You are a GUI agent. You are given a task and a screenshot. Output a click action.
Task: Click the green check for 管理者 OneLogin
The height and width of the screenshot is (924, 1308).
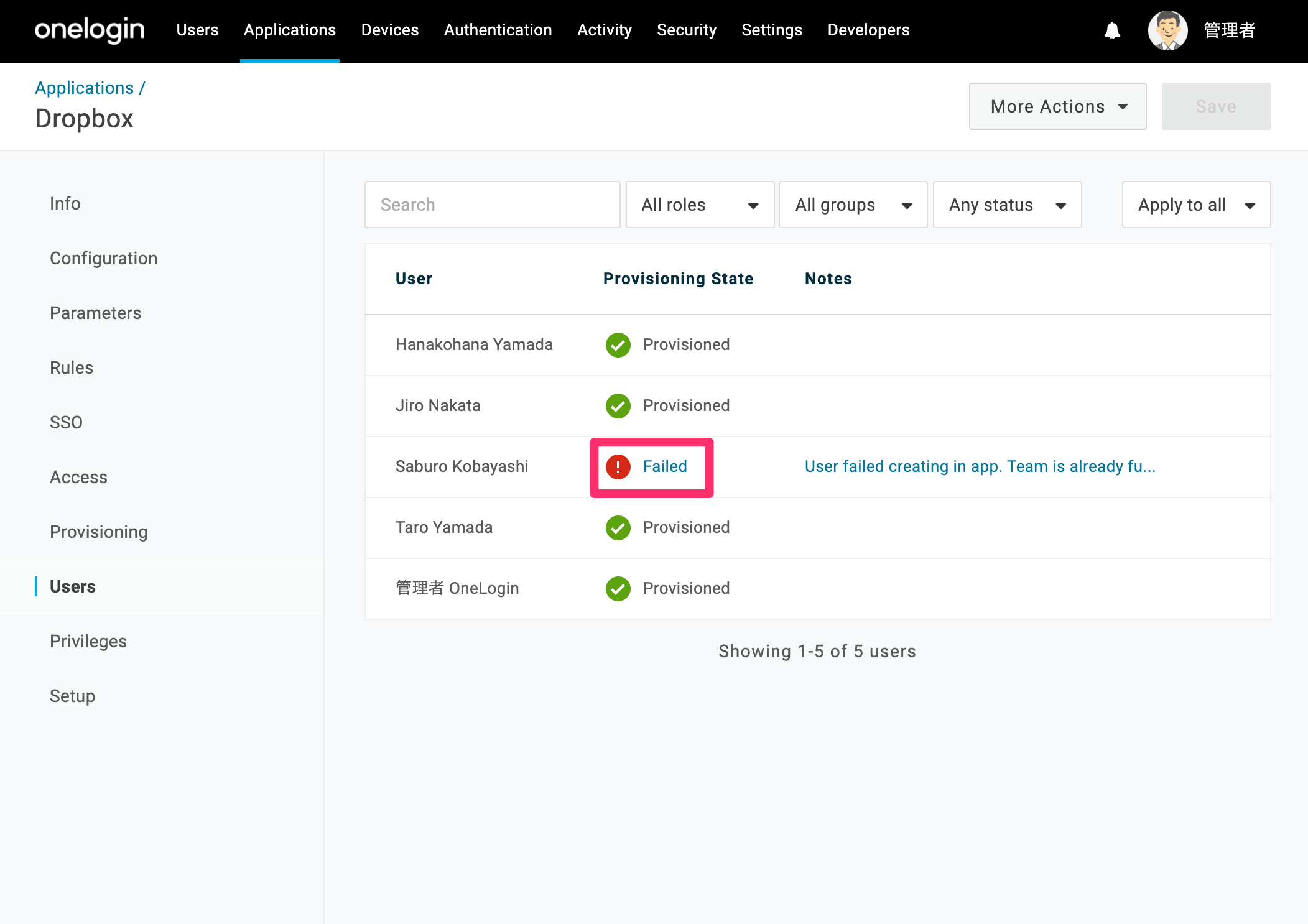(618, 588)
